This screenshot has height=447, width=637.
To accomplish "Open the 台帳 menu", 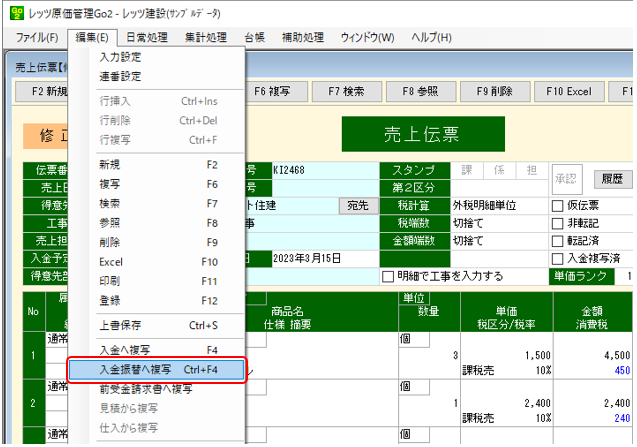I will coord(255,38).
